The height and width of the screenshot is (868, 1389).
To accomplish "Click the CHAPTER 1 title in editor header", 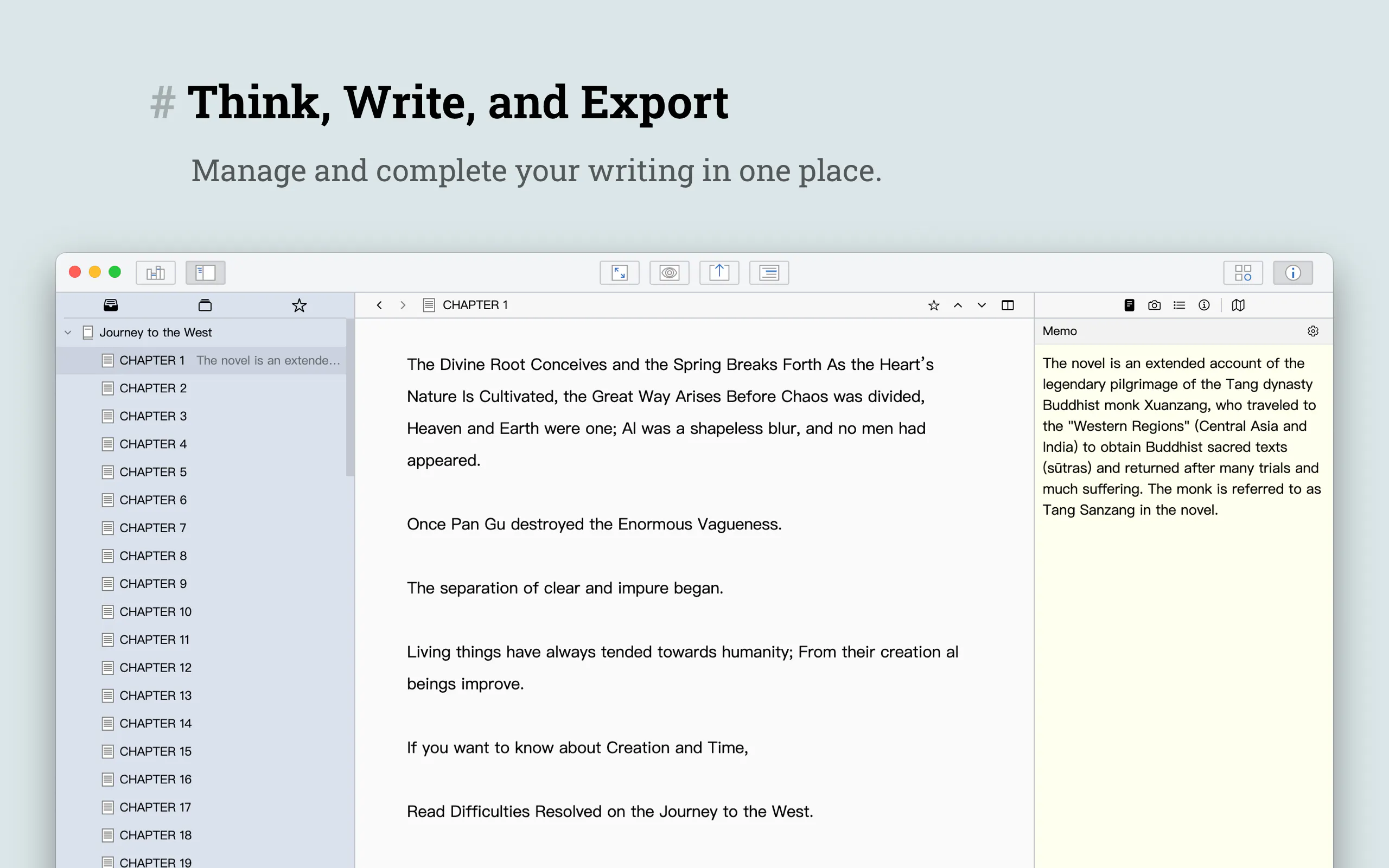I will (475, 305).
